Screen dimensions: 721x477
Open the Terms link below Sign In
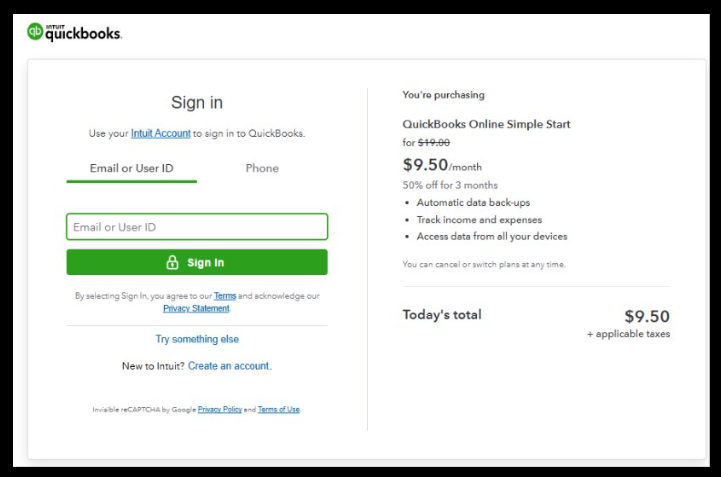[x=225, y=296]
